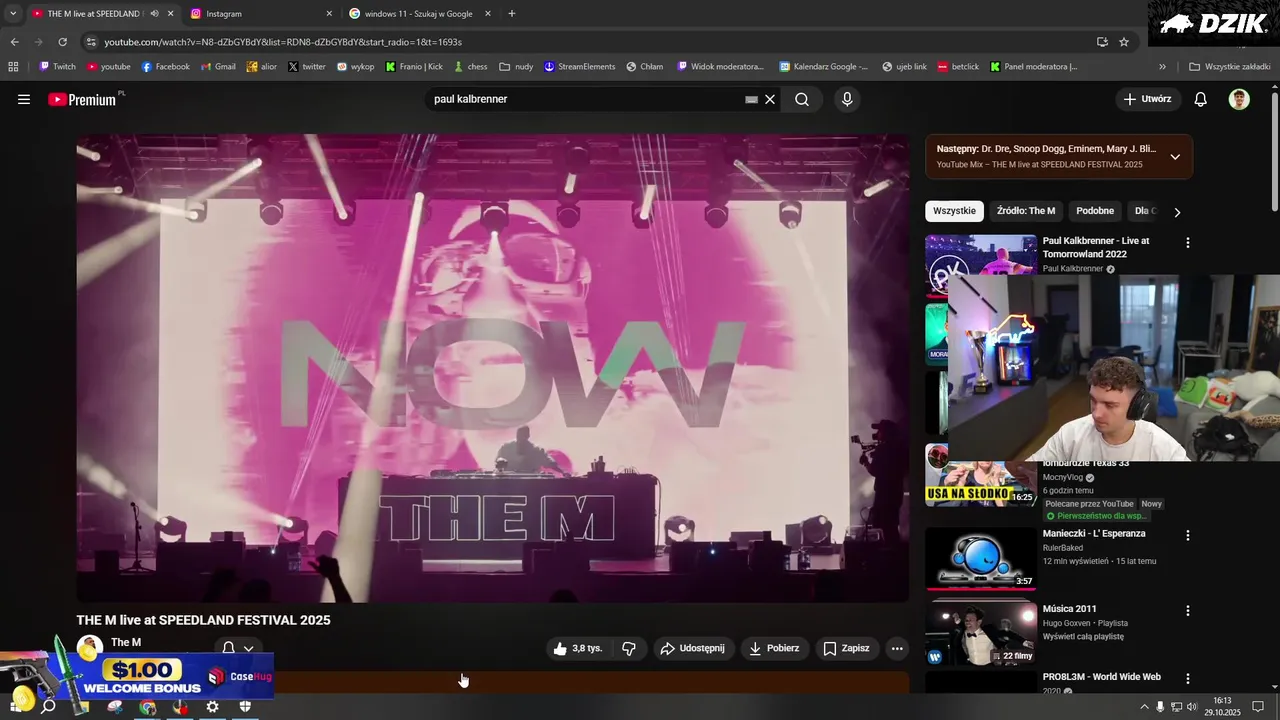Open the Manieczki - L' Esperanza thumbnail
The width and height of the screenshot is (1280, 720).
(x=981, y=558)
